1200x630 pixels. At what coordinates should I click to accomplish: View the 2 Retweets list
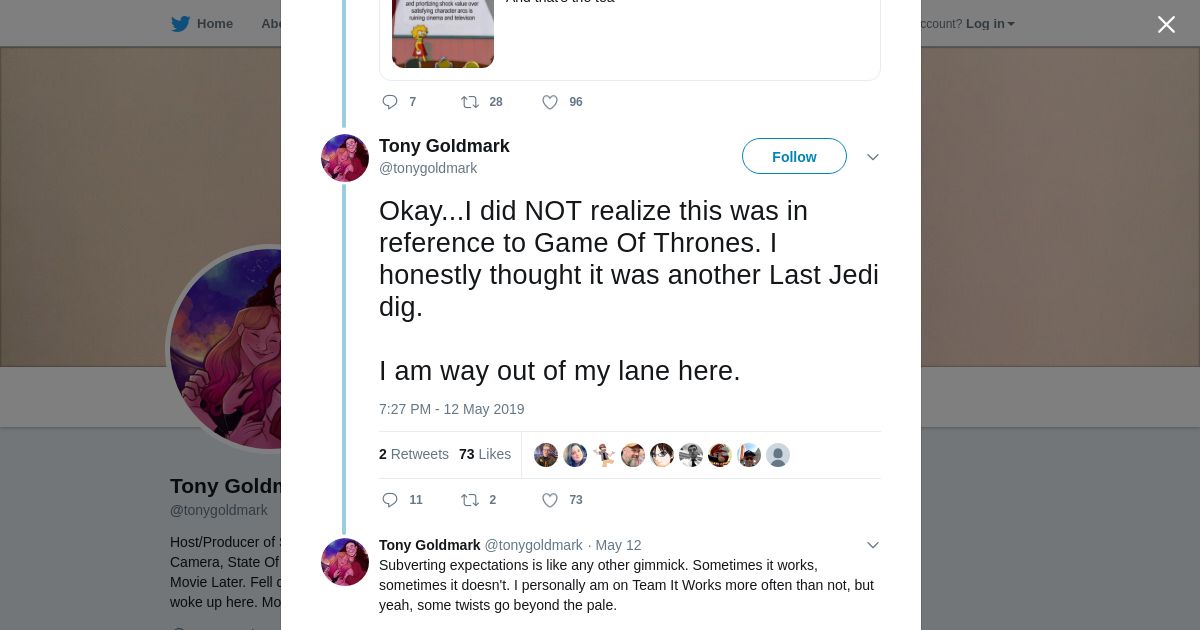tap(414, 454)
